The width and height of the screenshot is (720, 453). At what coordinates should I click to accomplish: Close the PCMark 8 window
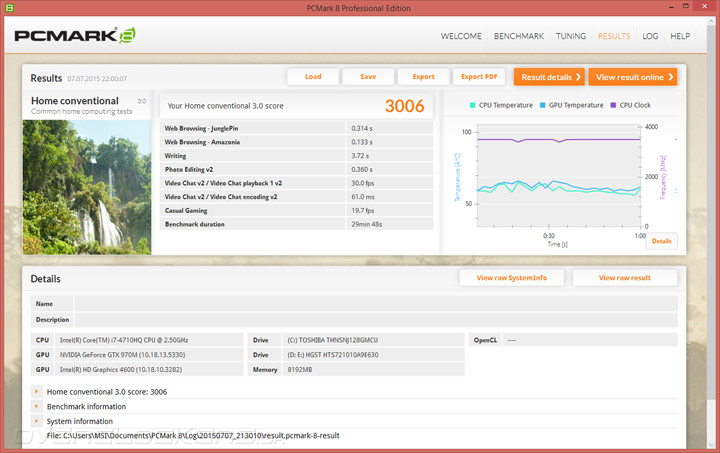[704, 6]
